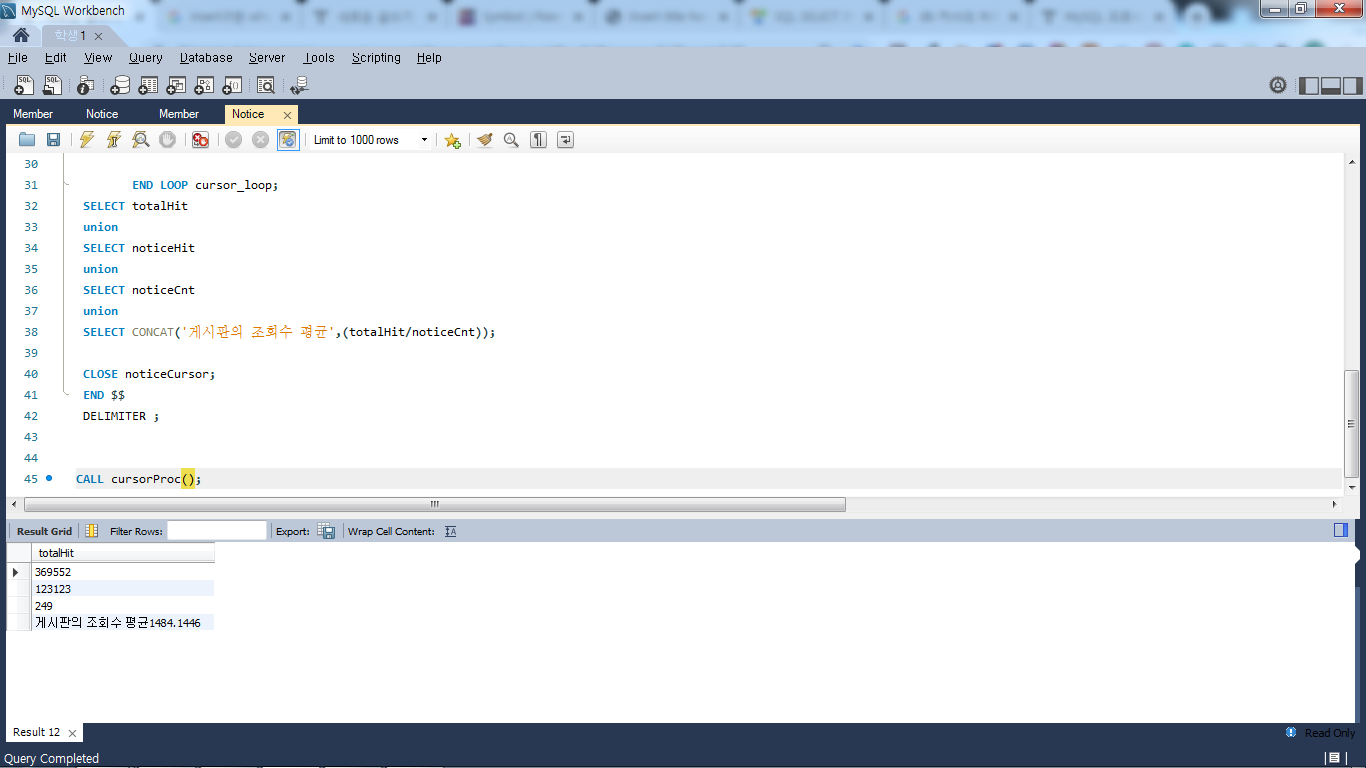Open SQL script file icon in main toolbar

point(52,85)
